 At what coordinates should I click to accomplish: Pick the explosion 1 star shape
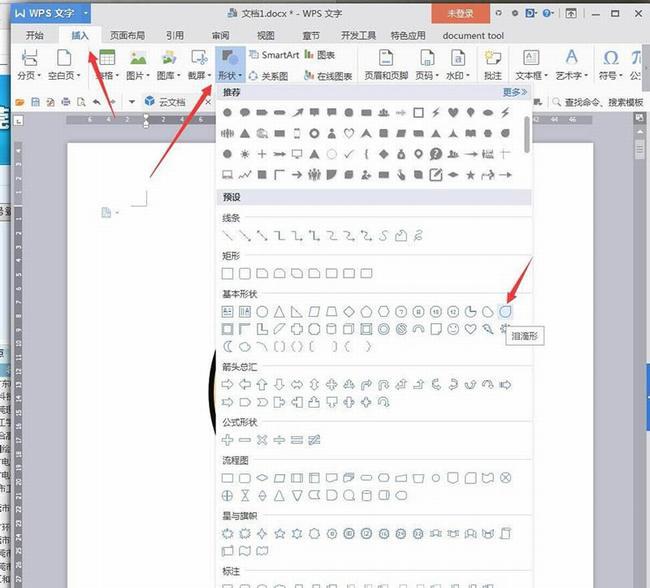tap(227, 534)
